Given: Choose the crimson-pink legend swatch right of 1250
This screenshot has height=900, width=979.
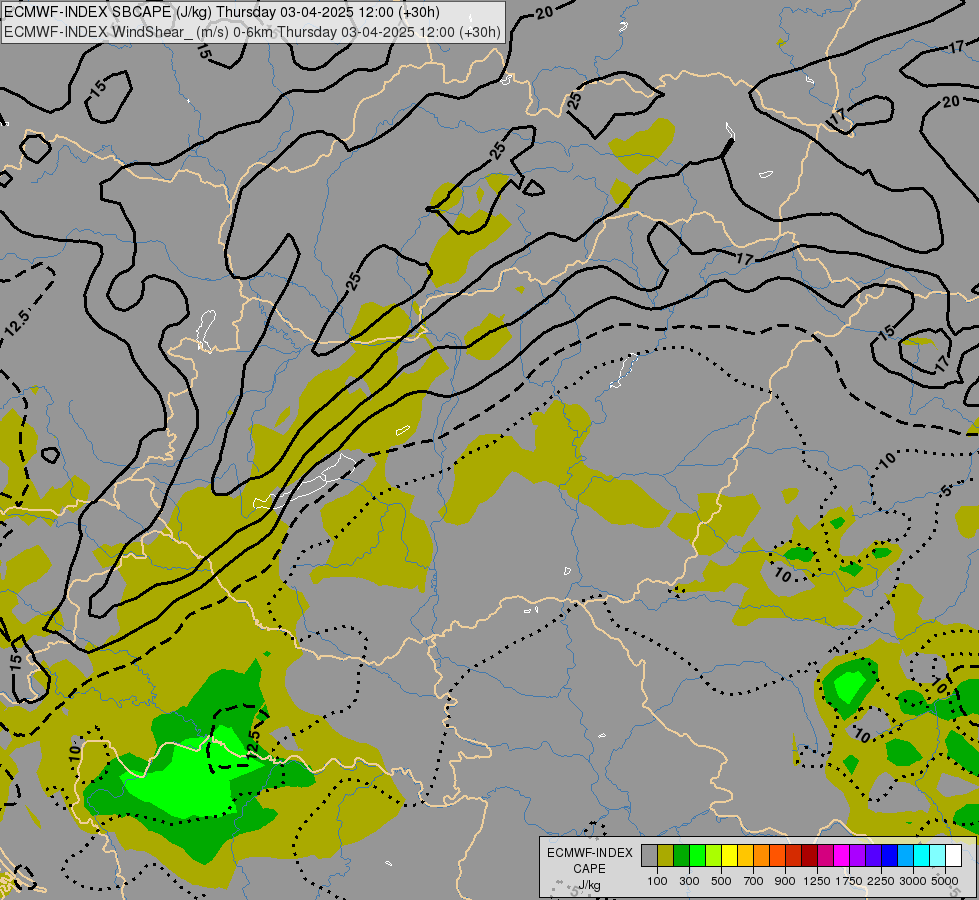Looking at the screenshot, I should [825, 855].
